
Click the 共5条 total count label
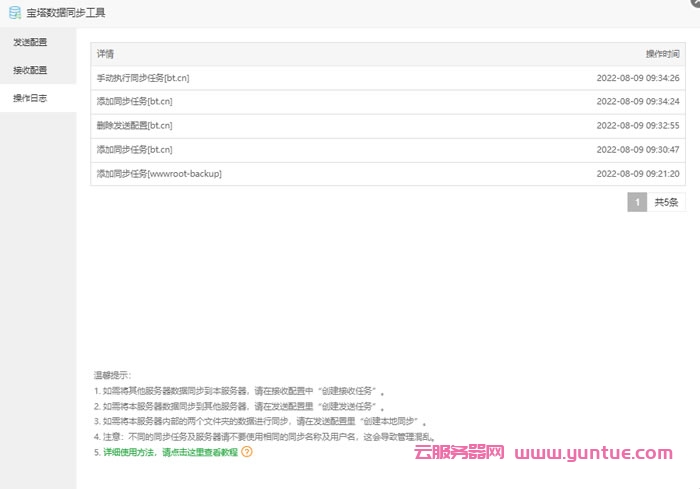click(x=666, y=202)
